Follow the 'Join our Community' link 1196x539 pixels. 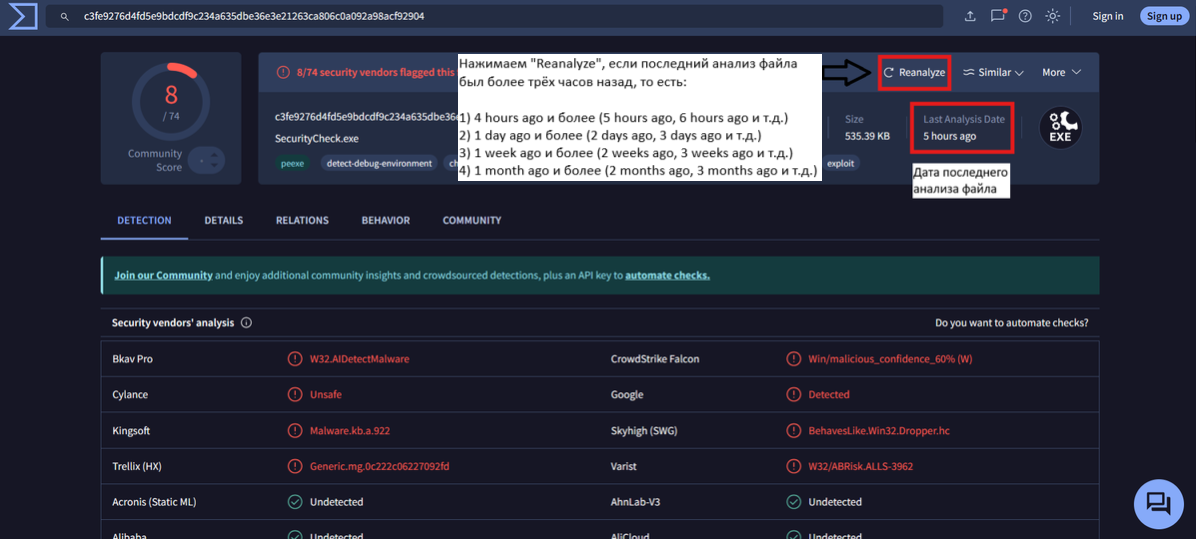coord(163,275)
